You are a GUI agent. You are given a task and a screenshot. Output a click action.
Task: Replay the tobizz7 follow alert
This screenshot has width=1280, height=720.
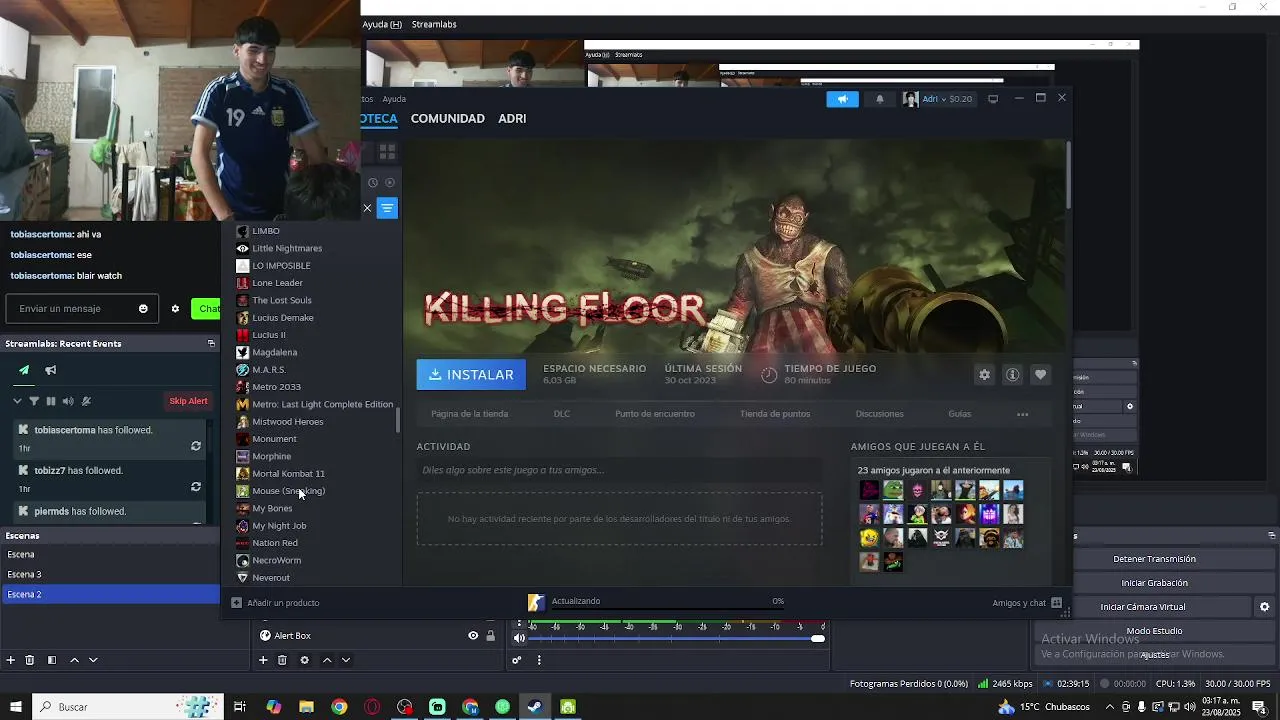point(196,487)
